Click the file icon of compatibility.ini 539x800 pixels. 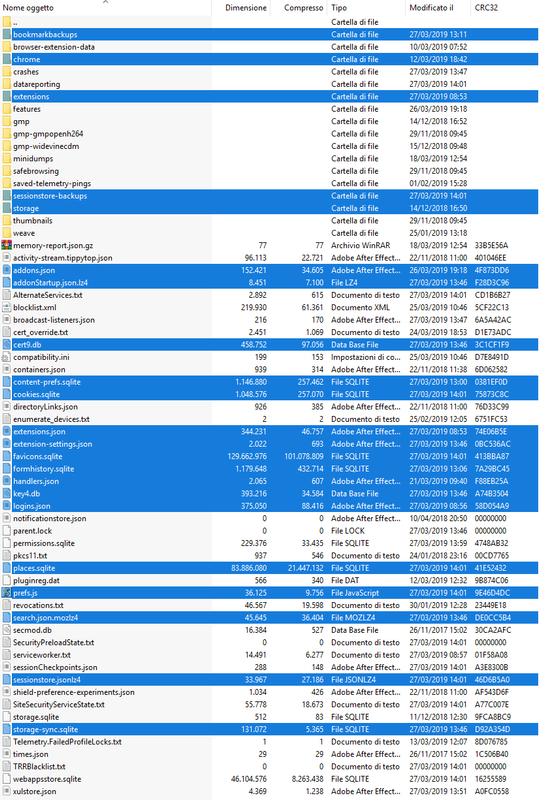tap(6, 357)
